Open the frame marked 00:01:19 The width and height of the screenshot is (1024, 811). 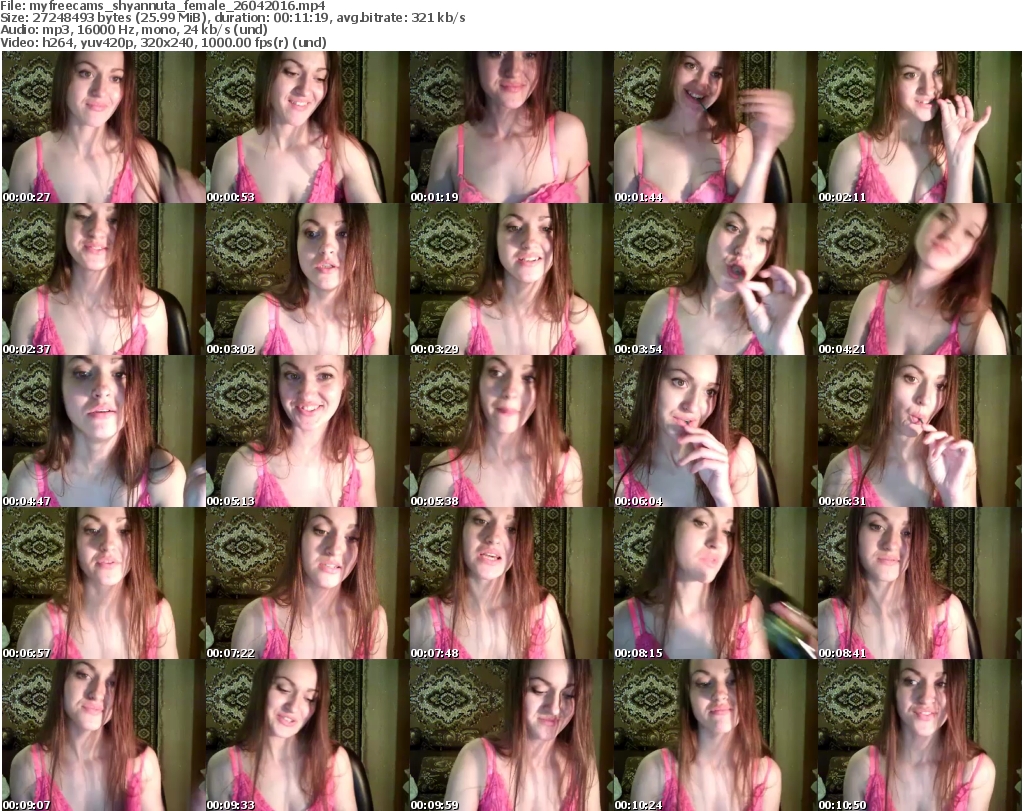[x=511, y=127]
